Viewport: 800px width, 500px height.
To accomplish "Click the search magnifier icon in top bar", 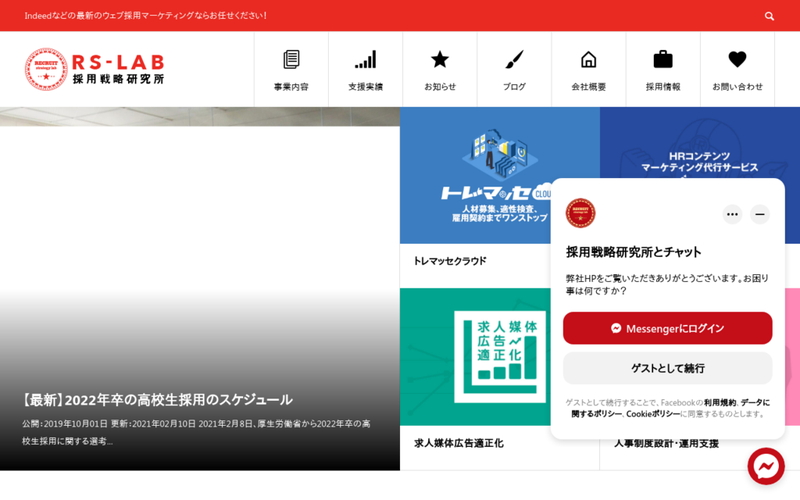I will tap(769, 16).
